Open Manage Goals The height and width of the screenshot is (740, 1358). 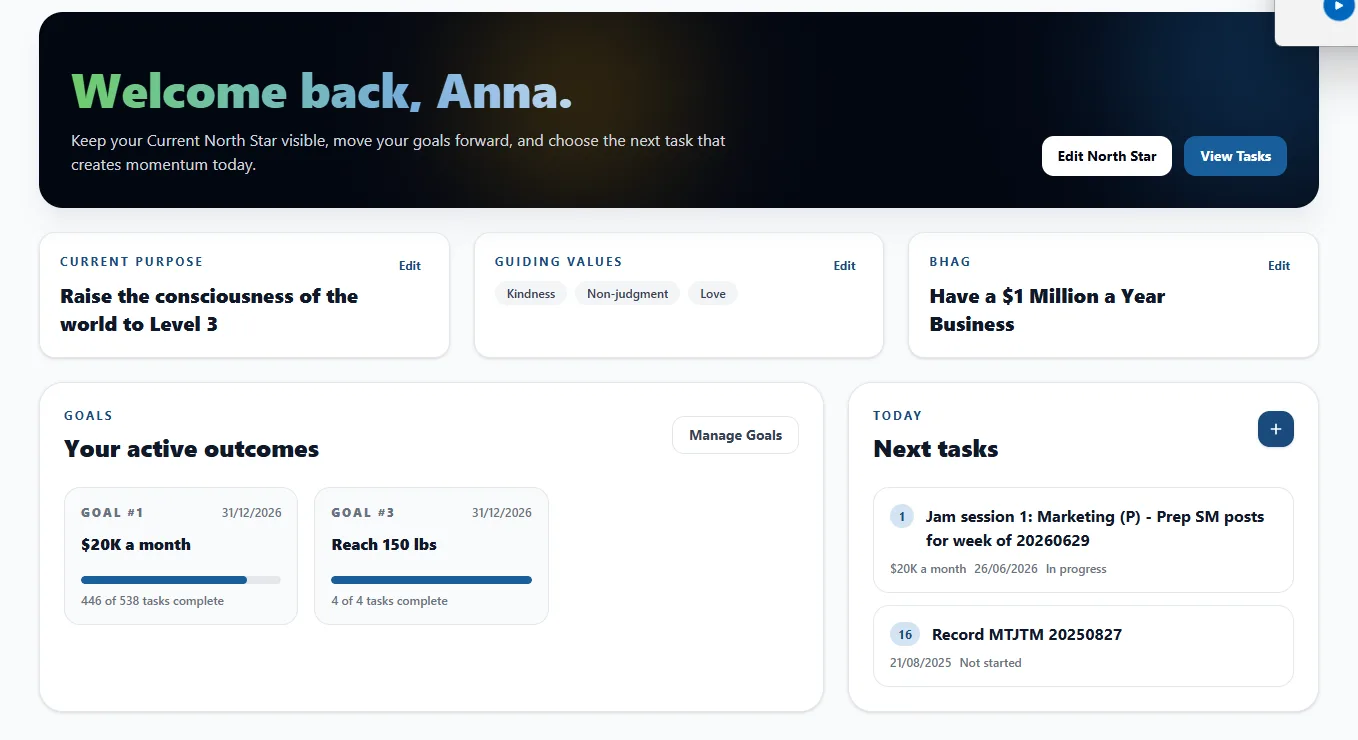pyautogui.click(x=735, y=435)
